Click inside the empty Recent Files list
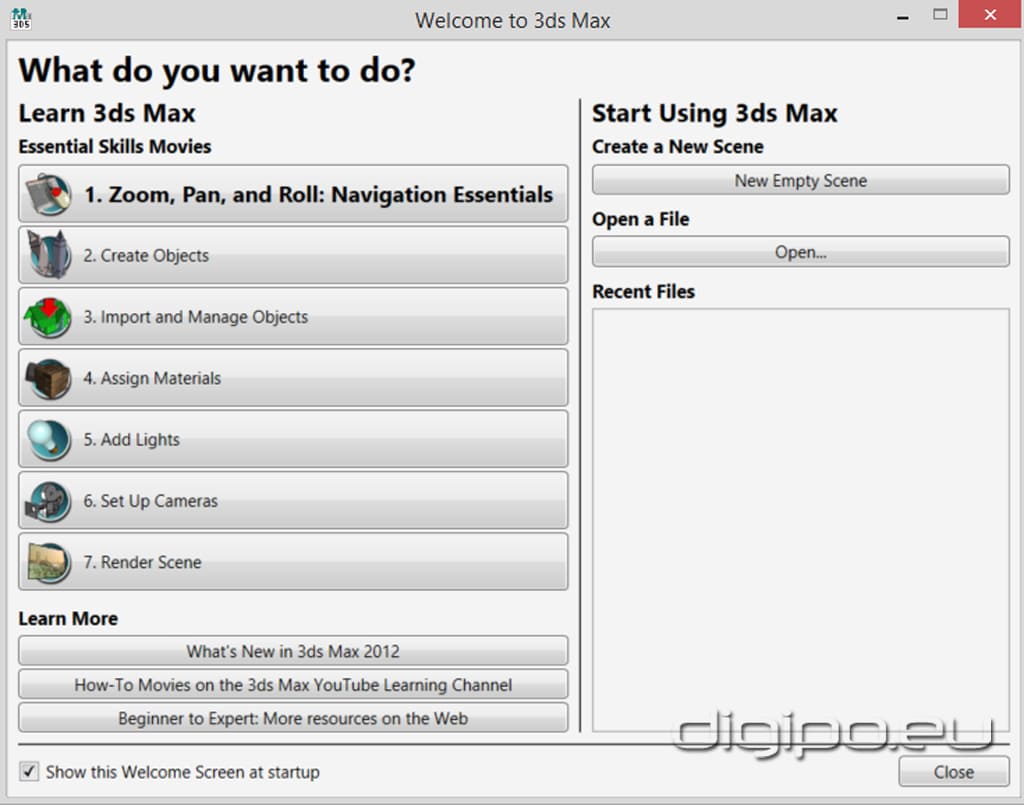Image resolution: width=1024 pixels, height=805 pixels. tap(800, 520)
